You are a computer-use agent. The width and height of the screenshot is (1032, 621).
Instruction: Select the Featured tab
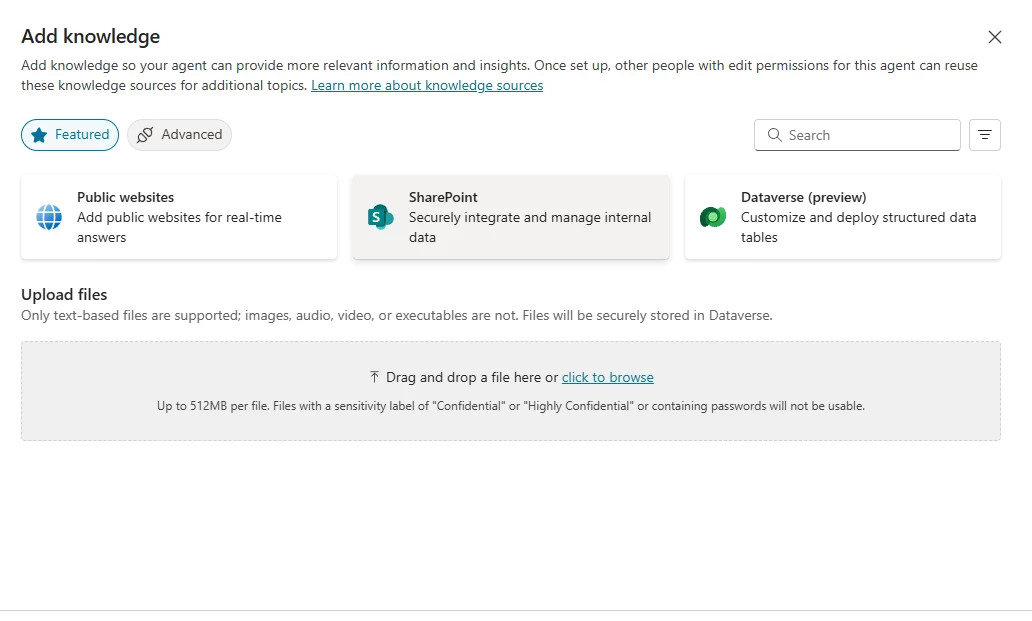[x=70, y=135]
